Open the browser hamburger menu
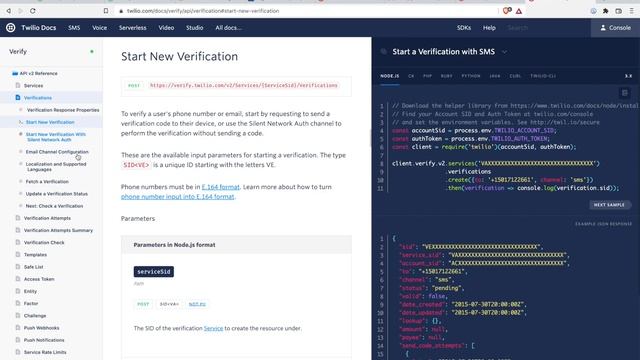Viewport: 640px width, 360px height. point(631,11)
